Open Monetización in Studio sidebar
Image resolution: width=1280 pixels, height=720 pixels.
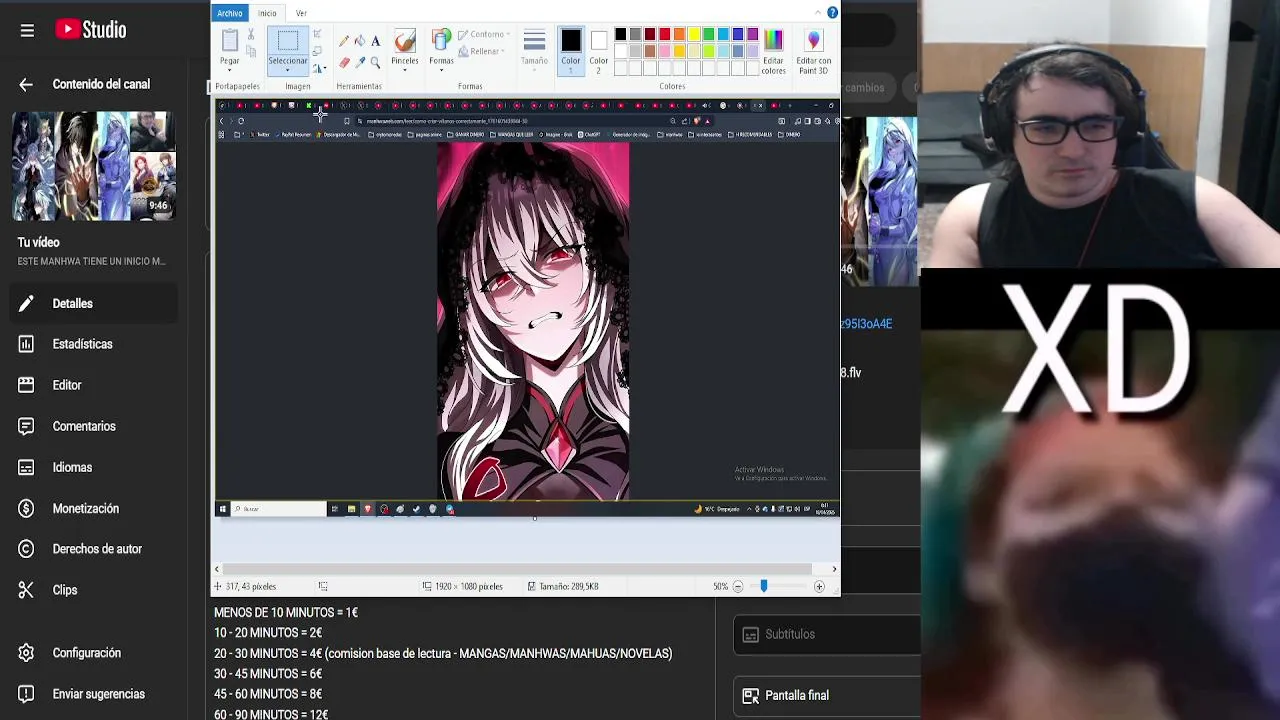[x=95, y=508]
